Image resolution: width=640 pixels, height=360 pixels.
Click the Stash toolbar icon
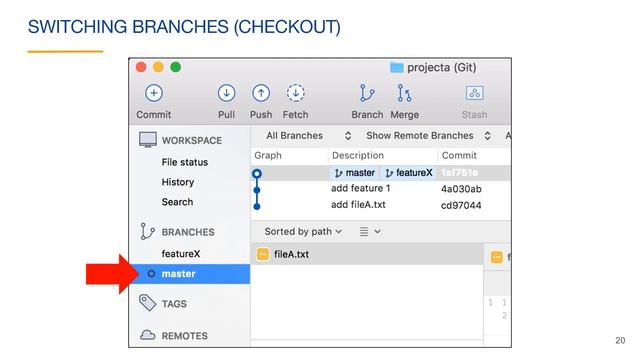(x=474, y=93)
